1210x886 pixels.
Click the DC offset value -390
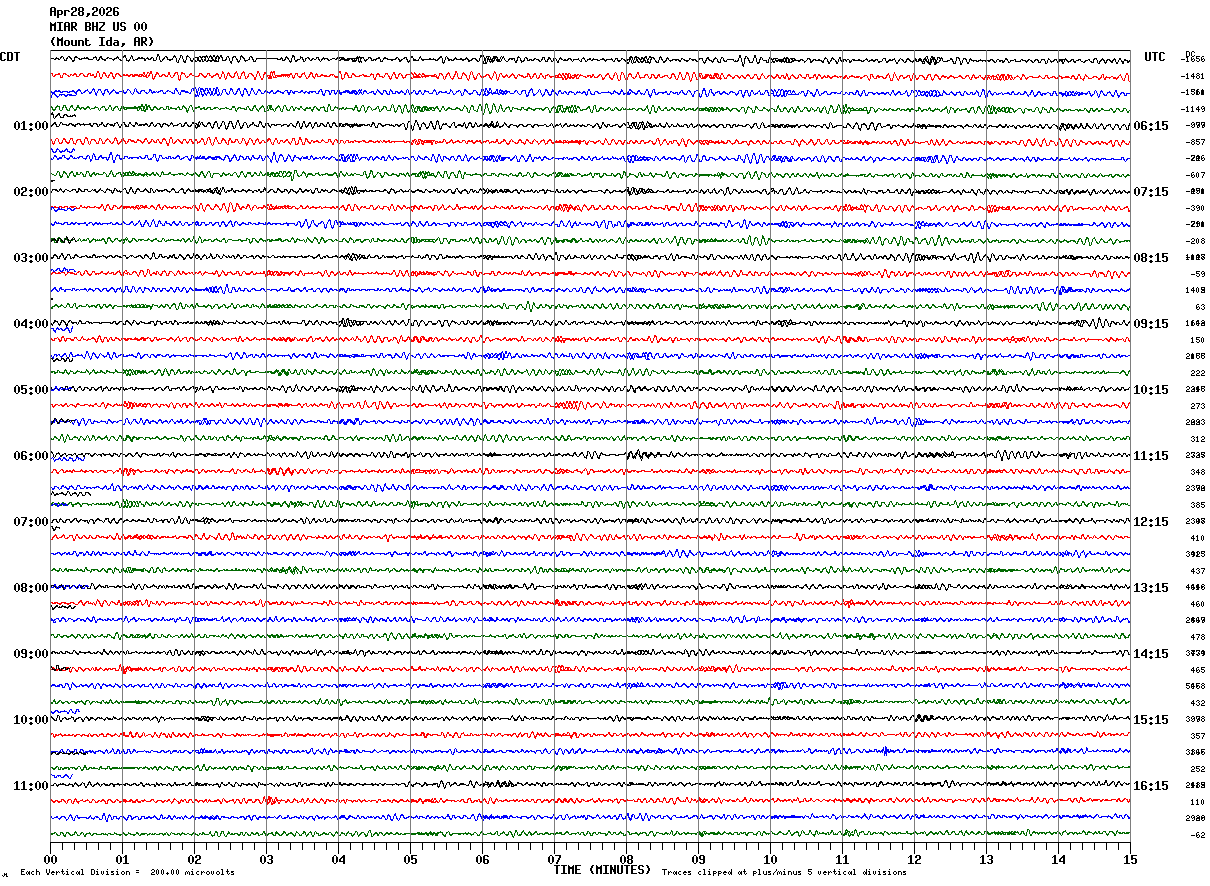click(x=1195, y=208)
